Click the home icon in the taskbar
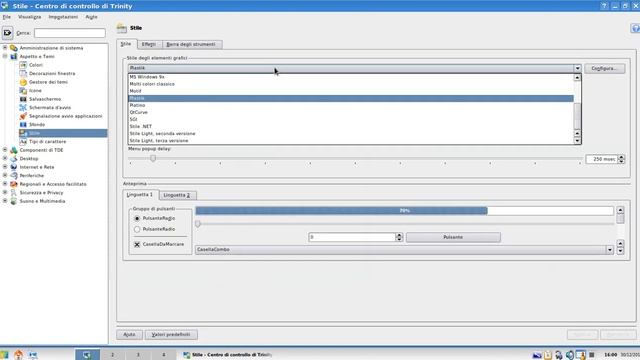640x360 pixels. 18,355
